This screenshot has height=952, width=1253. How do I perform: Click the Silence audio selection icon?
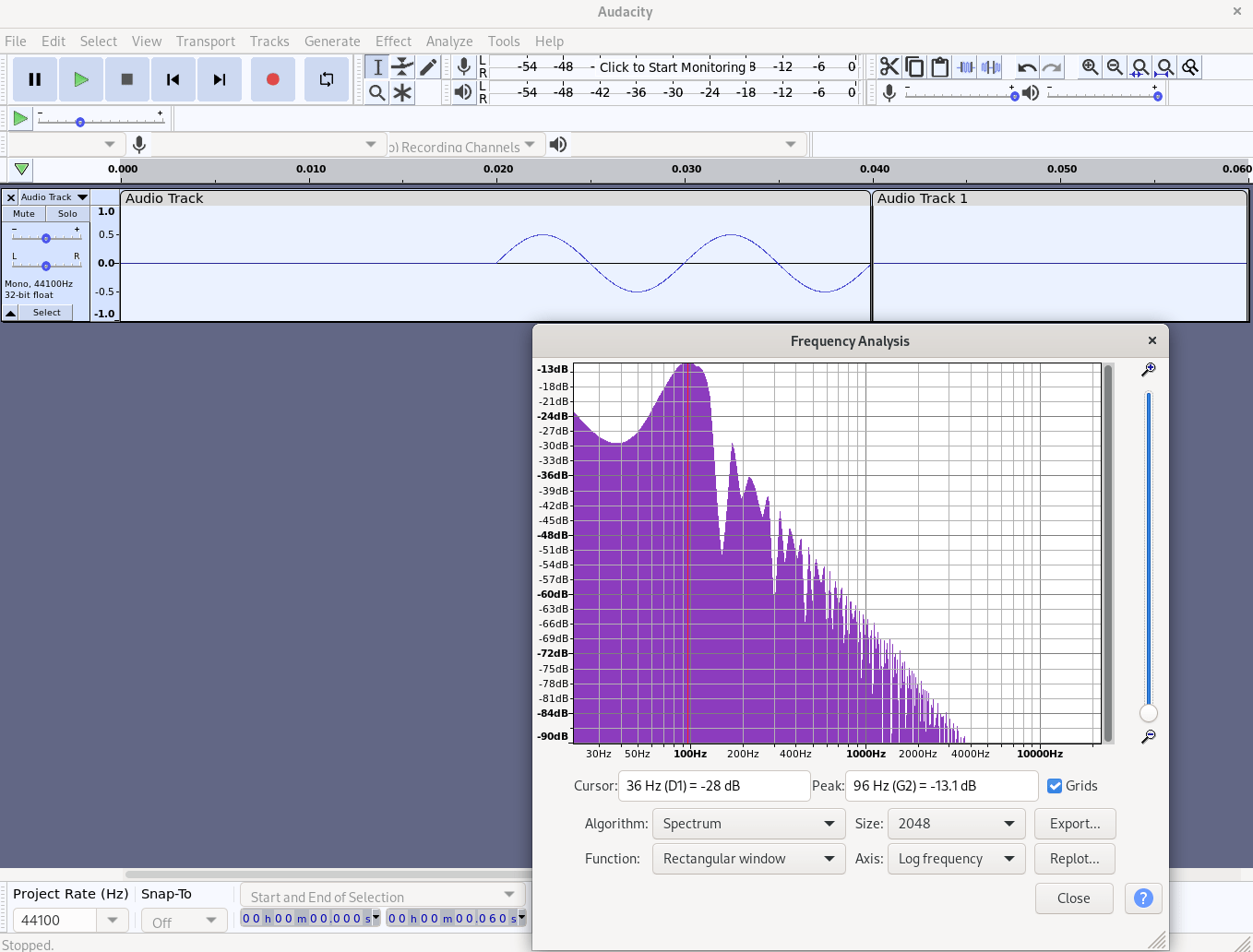pos(991,67)
